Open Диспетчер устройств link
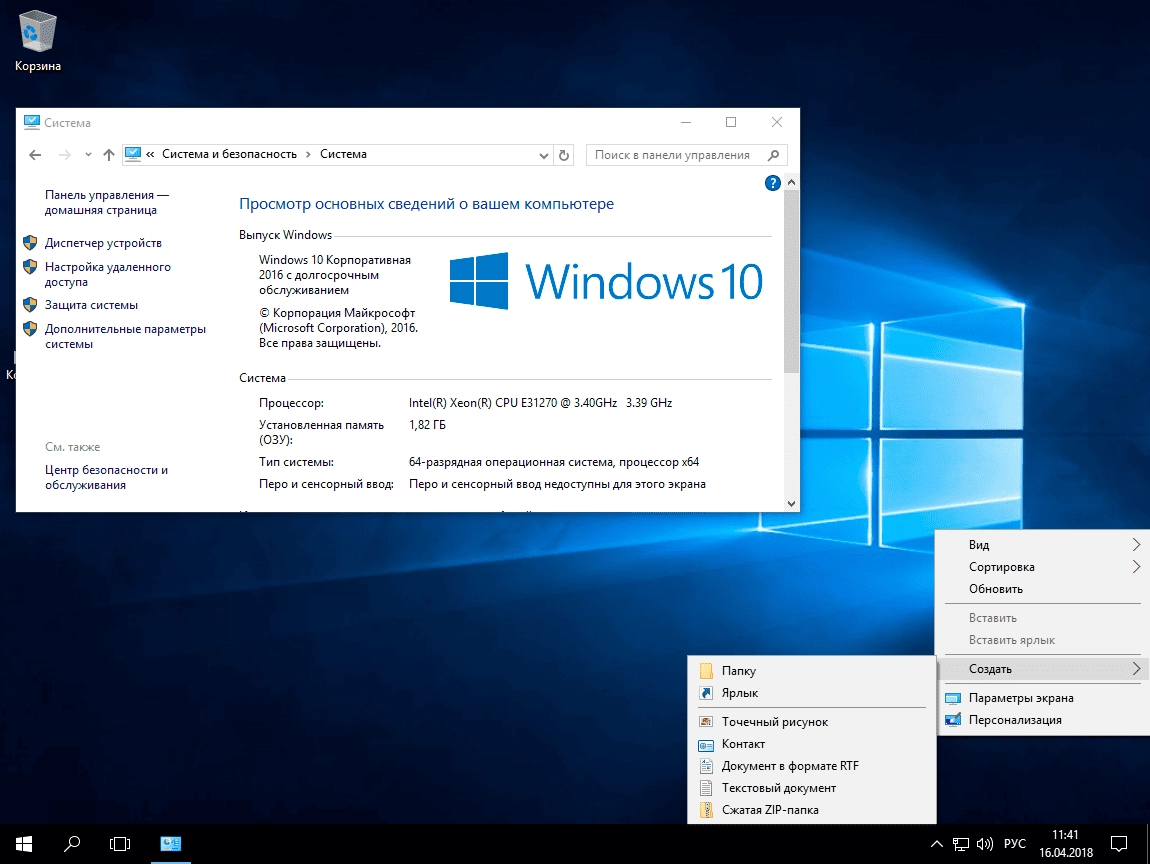The image size is (1150, 864). pos(103,243)
